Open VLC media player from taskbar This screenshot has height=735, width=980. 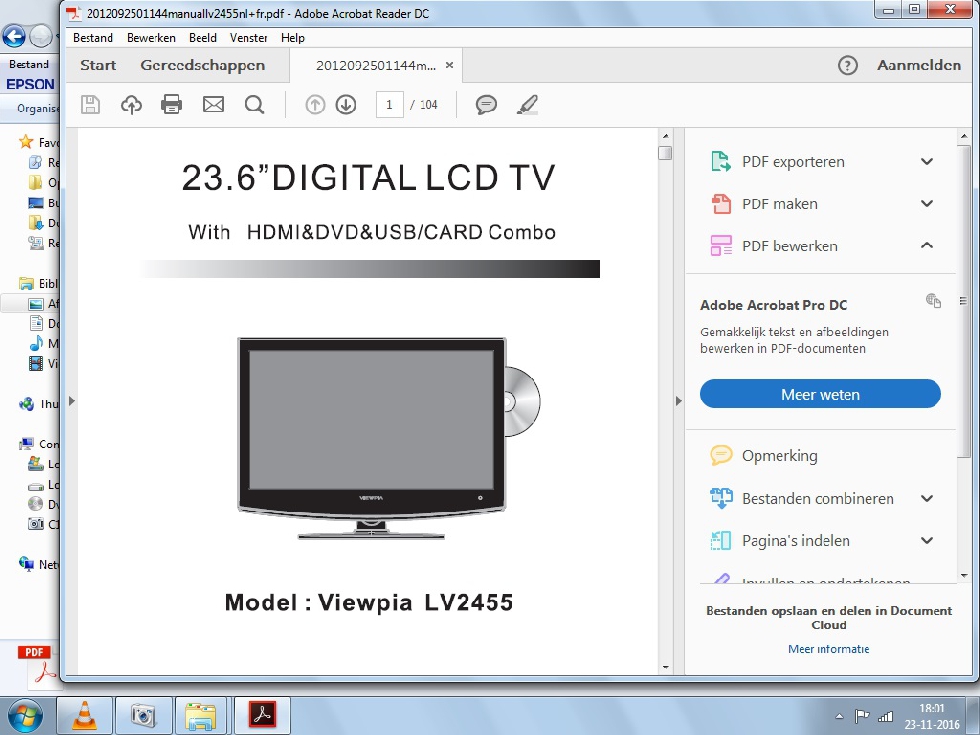coord(85,715)
